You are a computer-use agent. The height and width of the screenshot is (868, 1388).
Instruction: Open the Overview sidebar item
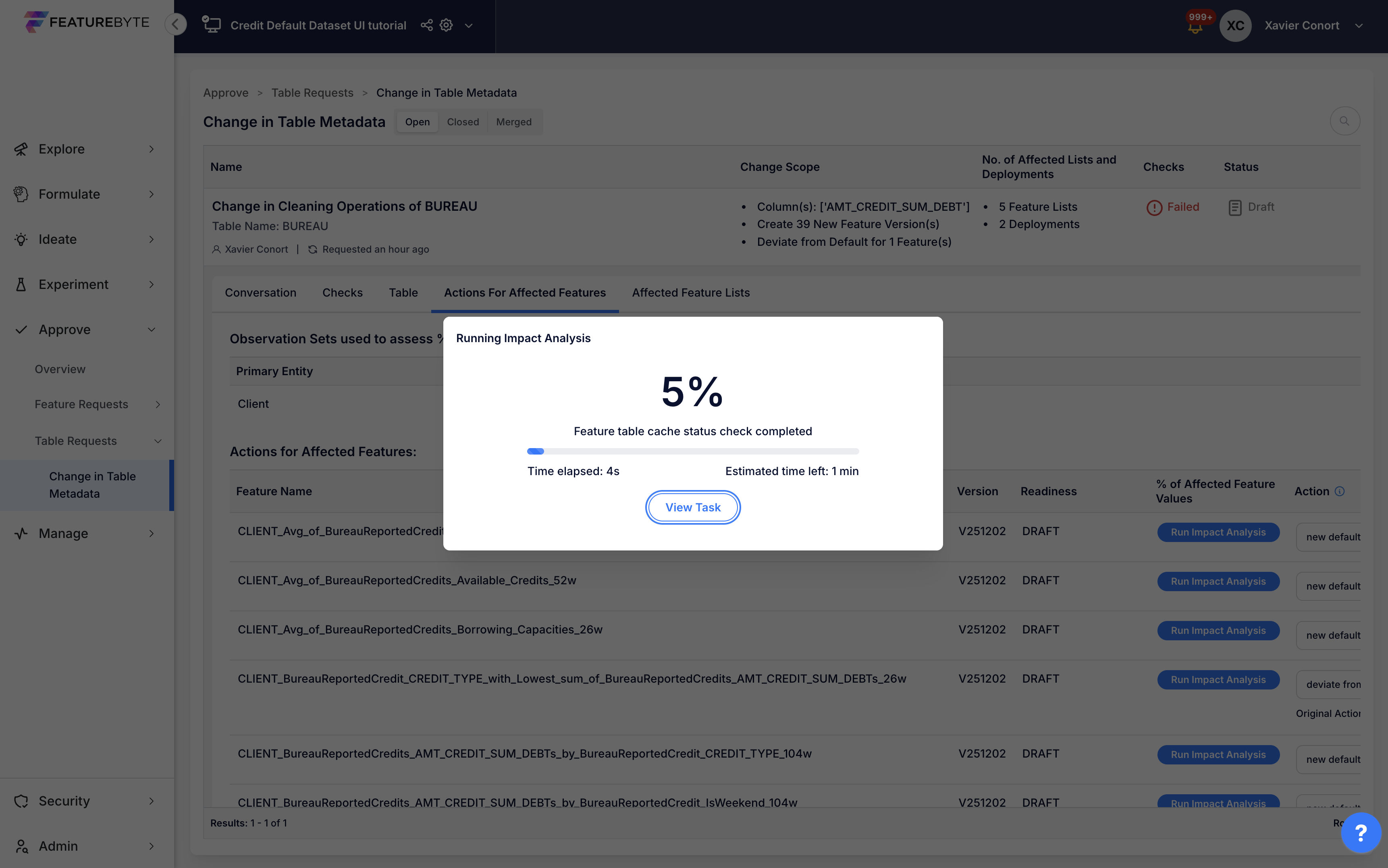point(60,369)
